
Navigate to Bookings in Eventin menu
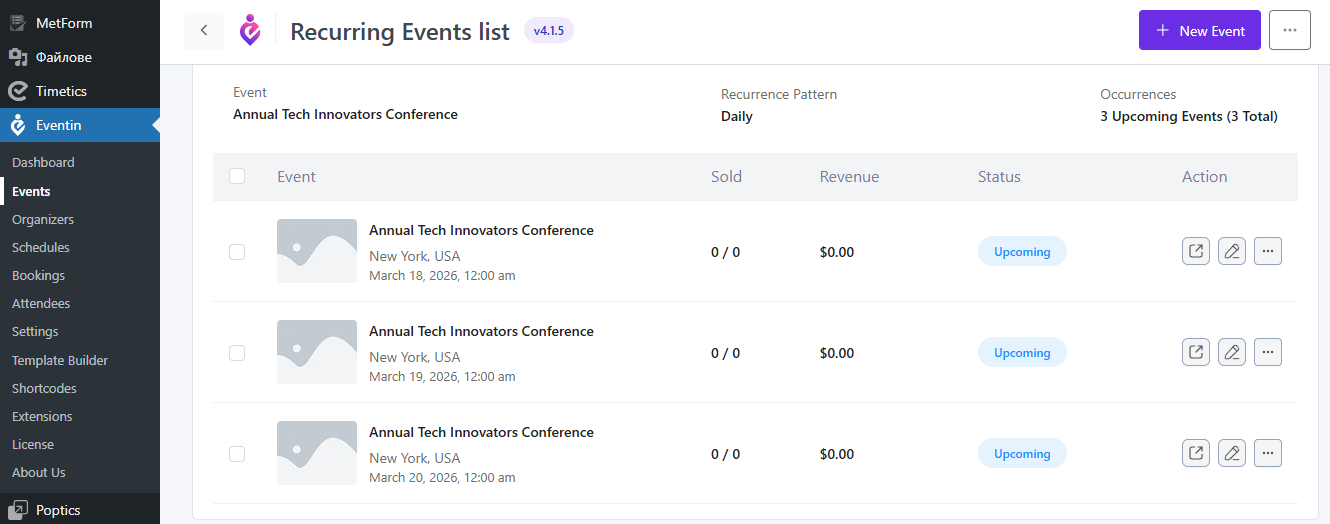(38, 275)
